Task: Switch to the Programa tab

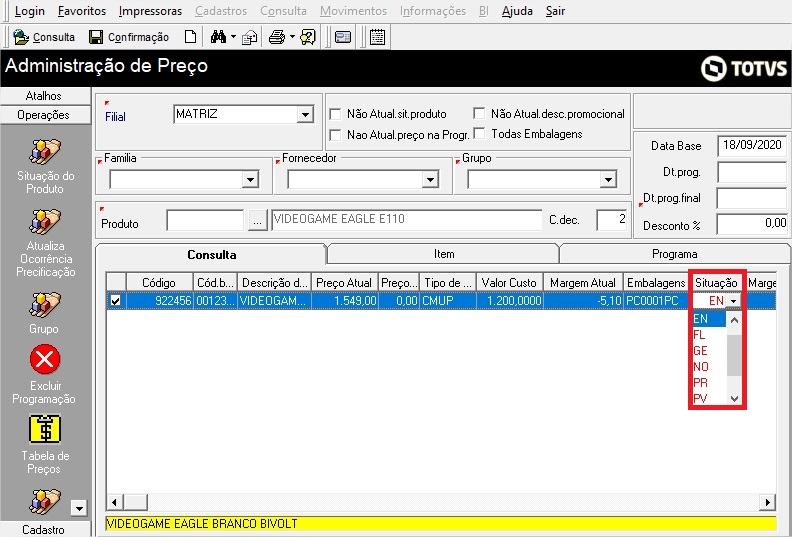Action: (x=674, y=254)
